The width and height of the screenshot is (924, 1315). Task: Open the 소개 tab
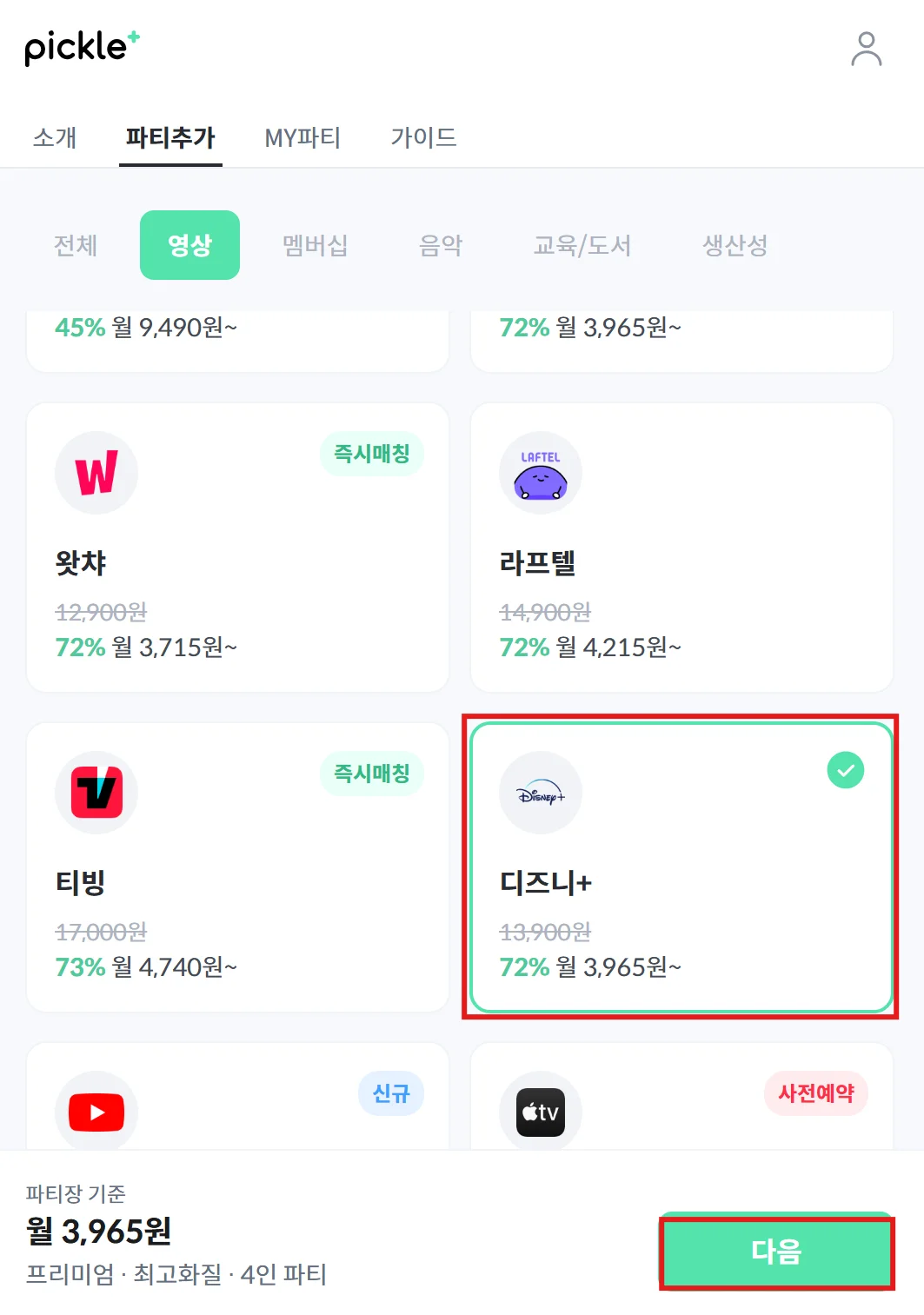pyautogui.click(x=55, y=137)
